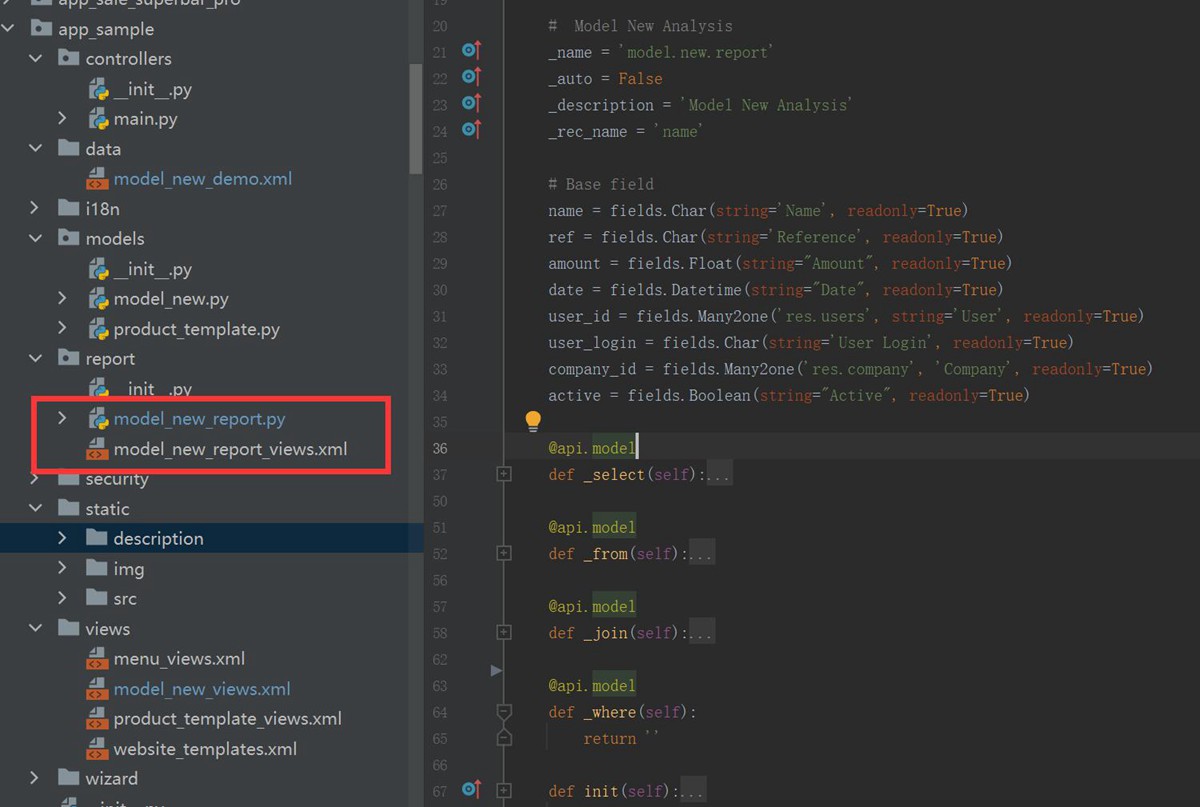1200x807 pixels.
Task: Click XML icon of website_templates.xml
Action: 98,749
